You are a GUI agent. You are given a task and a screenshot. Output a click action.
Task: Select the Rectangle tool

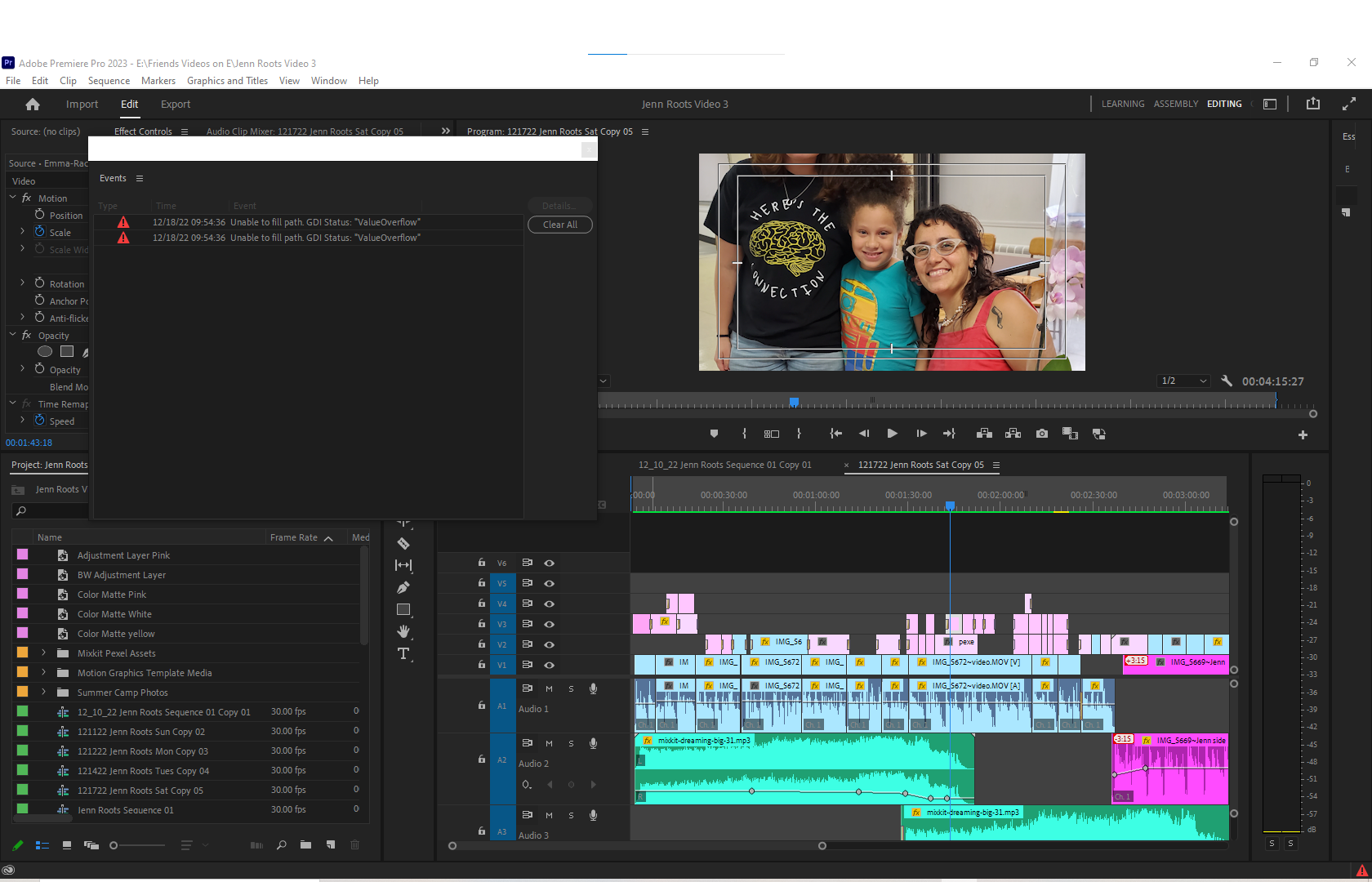point(403,609)
